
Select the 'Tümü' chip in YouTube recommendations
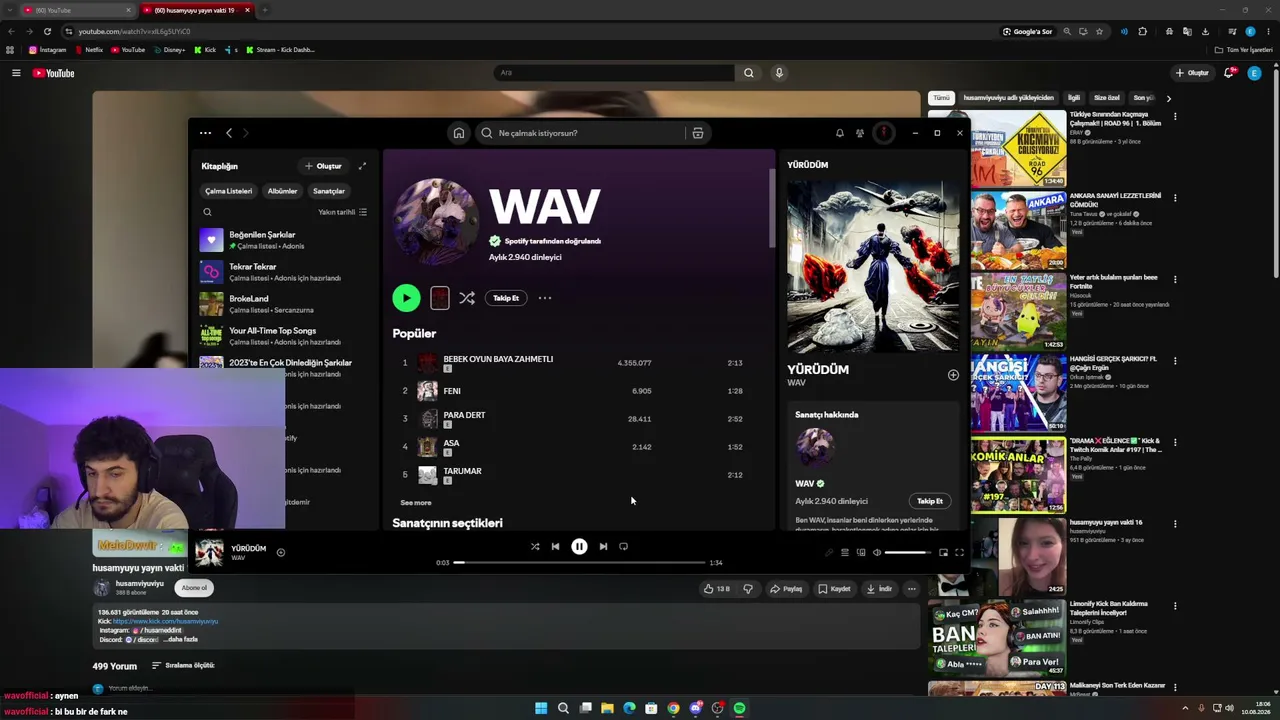coord(942,98)
